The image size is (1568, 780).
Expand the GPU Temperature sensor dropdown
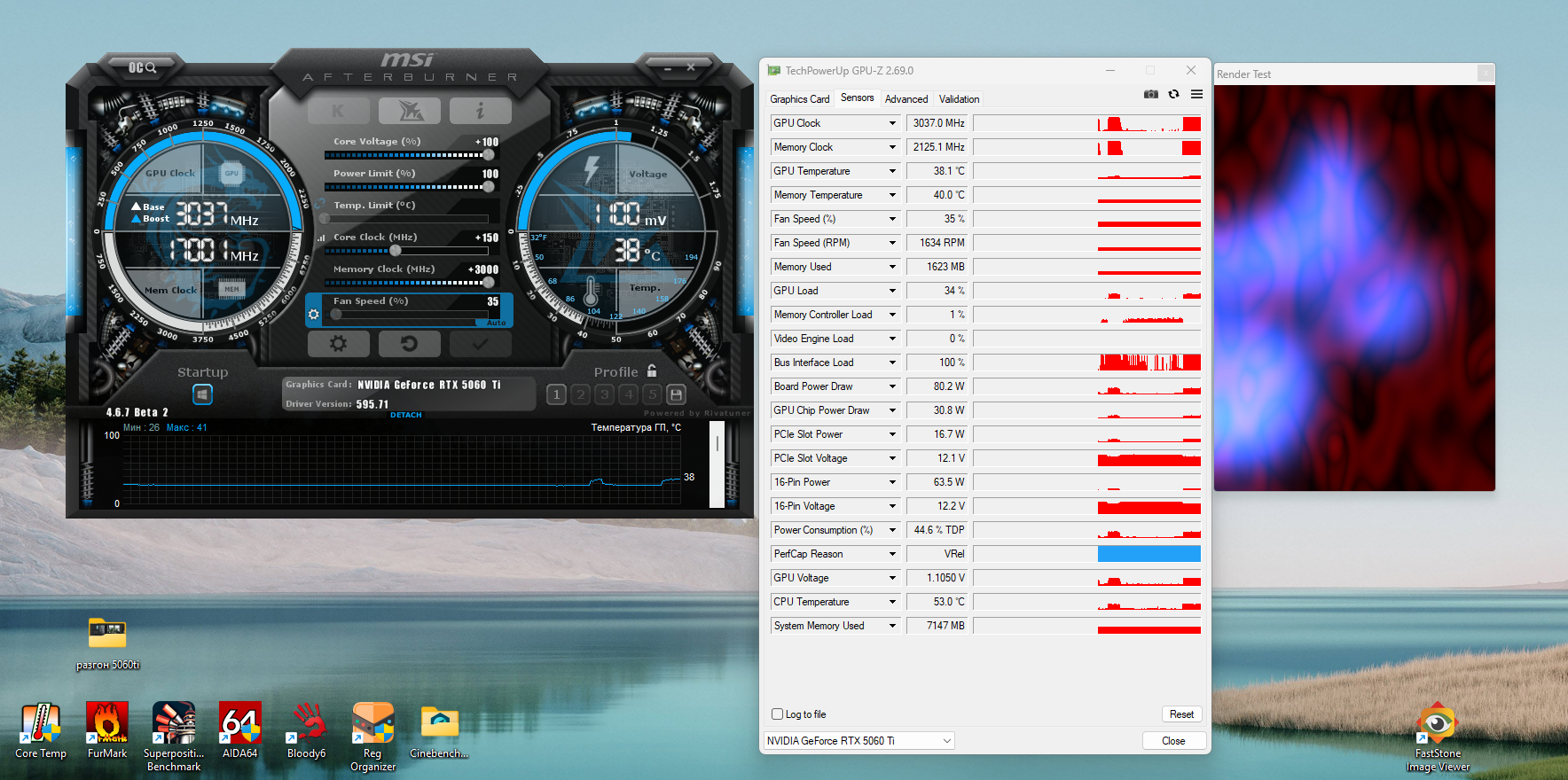[x=892, y=171]
